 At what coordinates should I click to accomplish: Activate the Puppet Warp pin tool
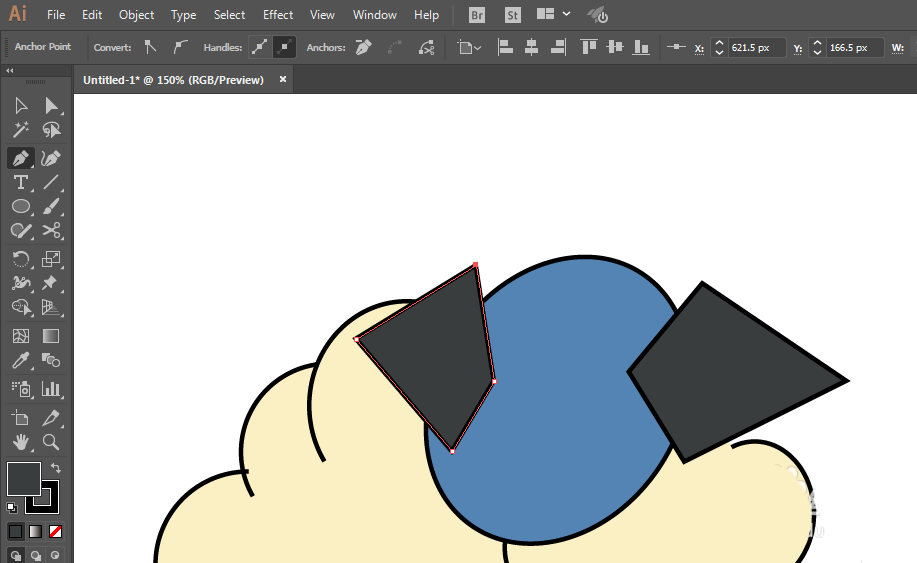(51, 283)
